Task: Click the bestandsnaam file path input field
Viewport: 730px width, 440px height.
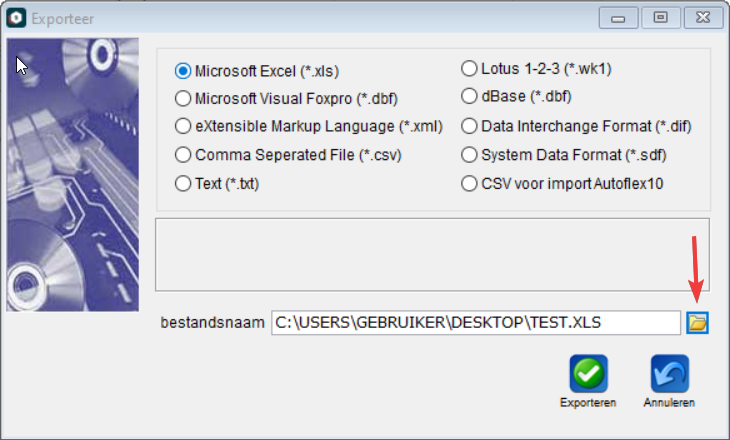Action: pyautogui.click(x=476, y=323)
